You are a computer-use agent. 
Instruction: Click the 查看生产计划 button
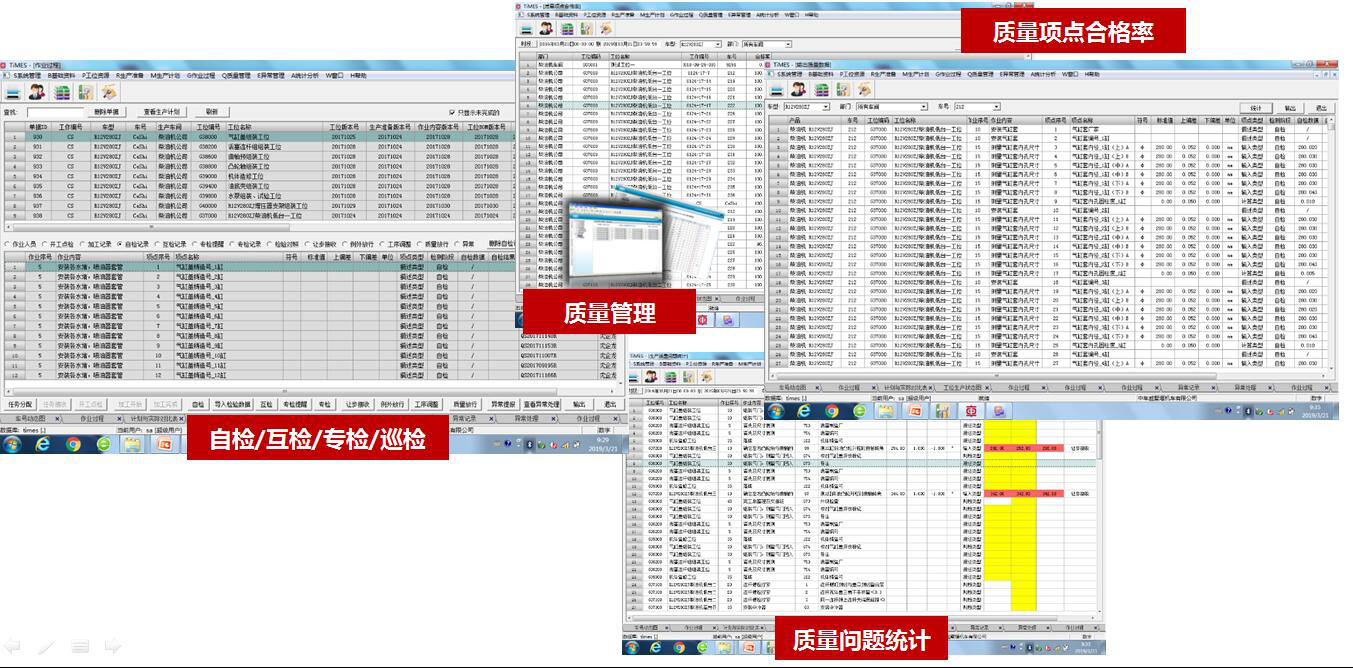point(161,112)
